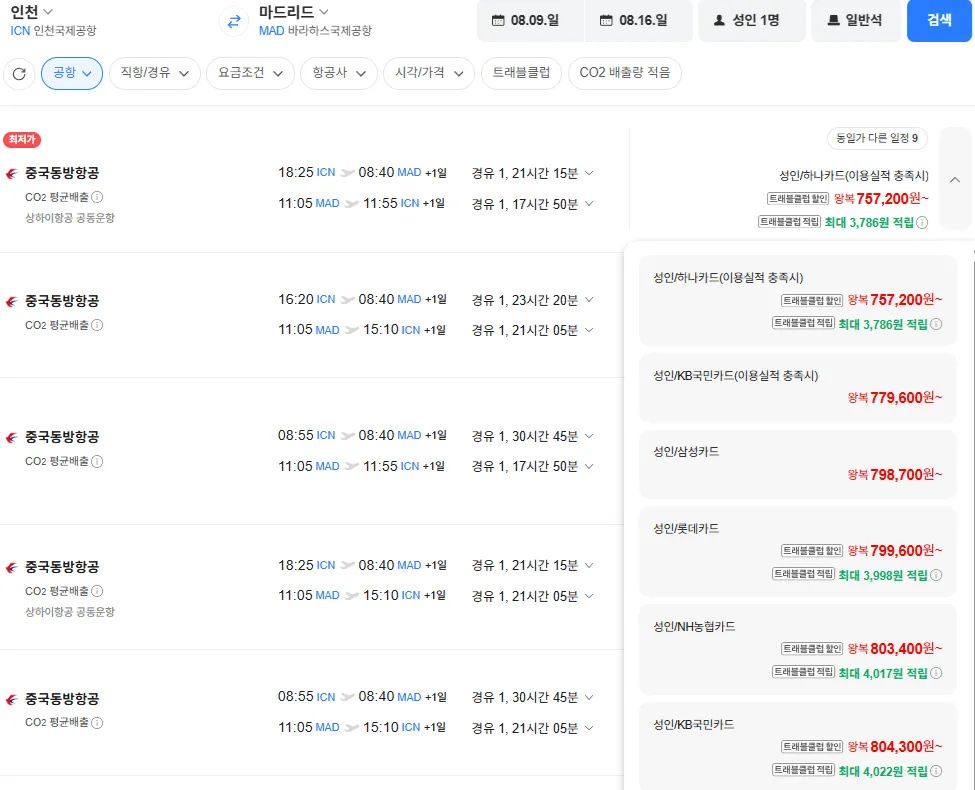Screen dimensions: 975x790
Task: Open return date 08.16 calendar
Action: tap(639, 21)
